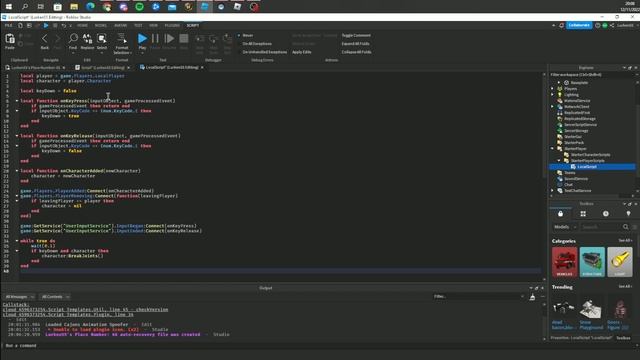This screenshot has height=360, width=640.
Task: Expand the Players node in Explorer
Action: tap(553, 89)
